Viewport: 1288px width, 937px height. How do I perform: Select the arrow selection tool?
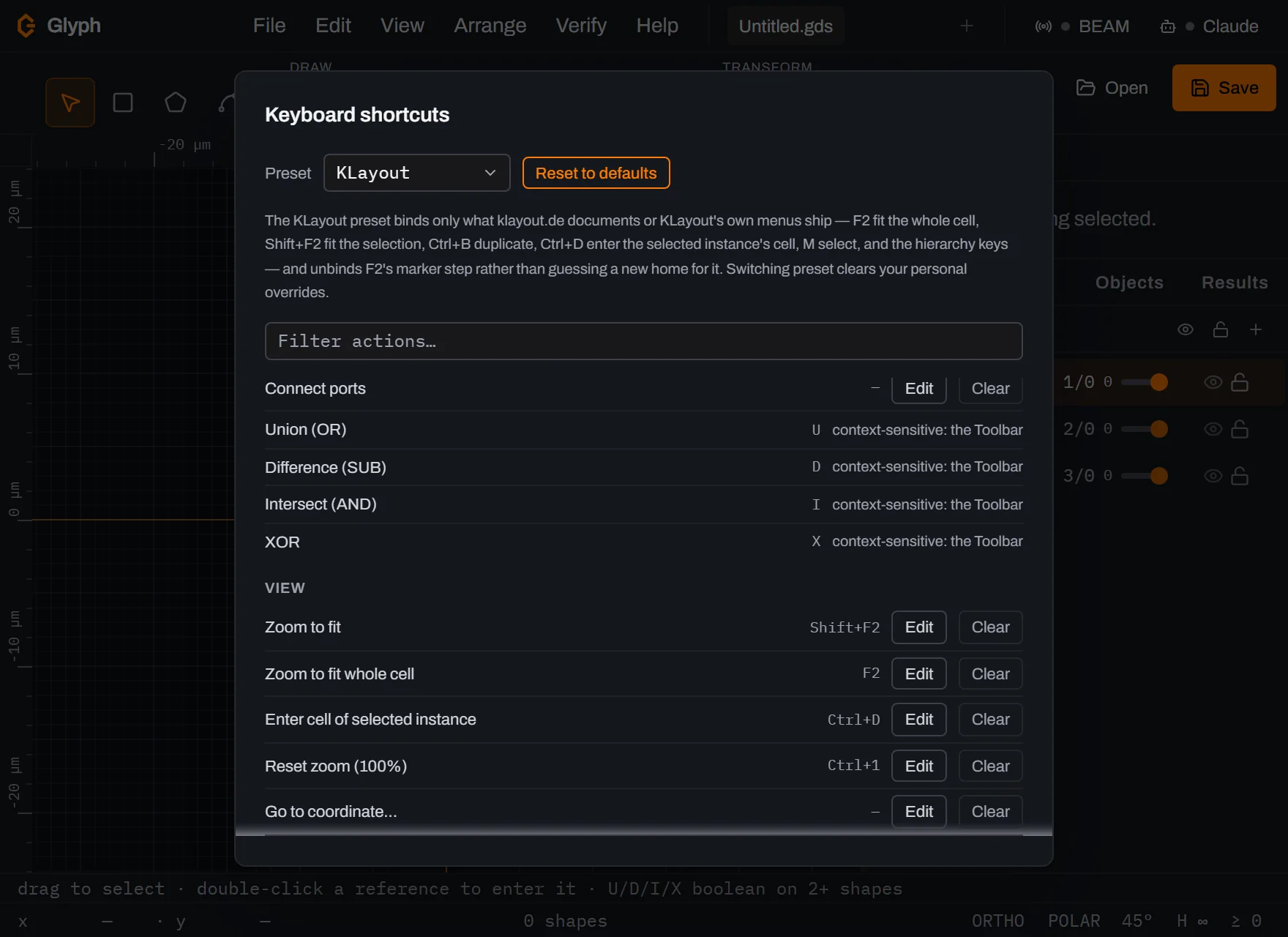tap(70, 102)
